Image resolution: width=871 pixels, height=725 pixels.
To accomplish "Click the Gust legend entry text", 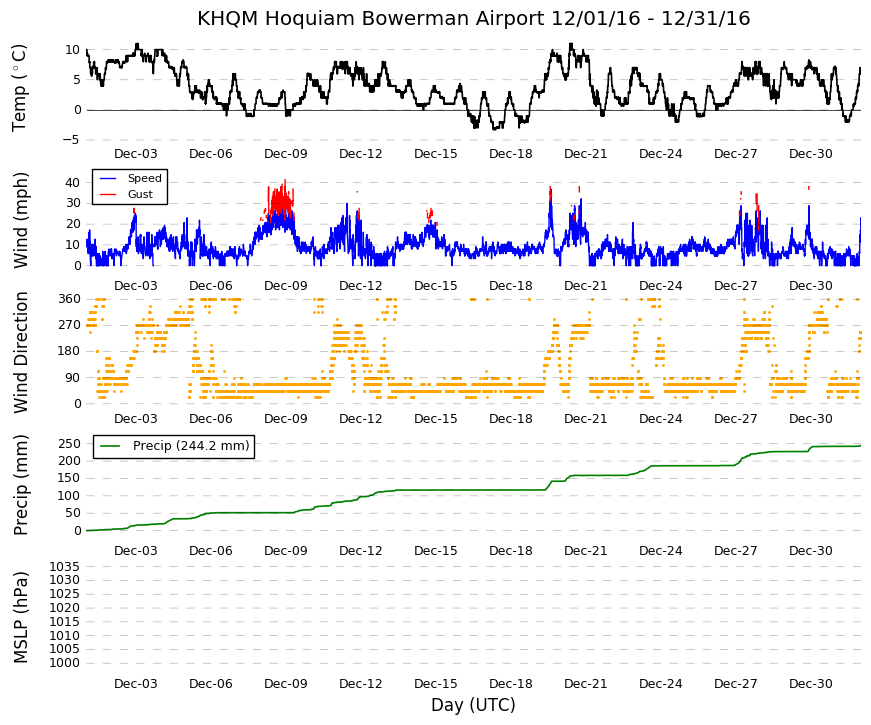I will point(140,194).
